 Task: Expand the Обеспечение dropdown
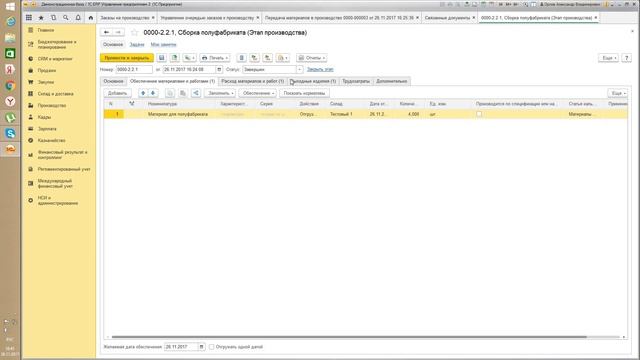tap(258, 93)
